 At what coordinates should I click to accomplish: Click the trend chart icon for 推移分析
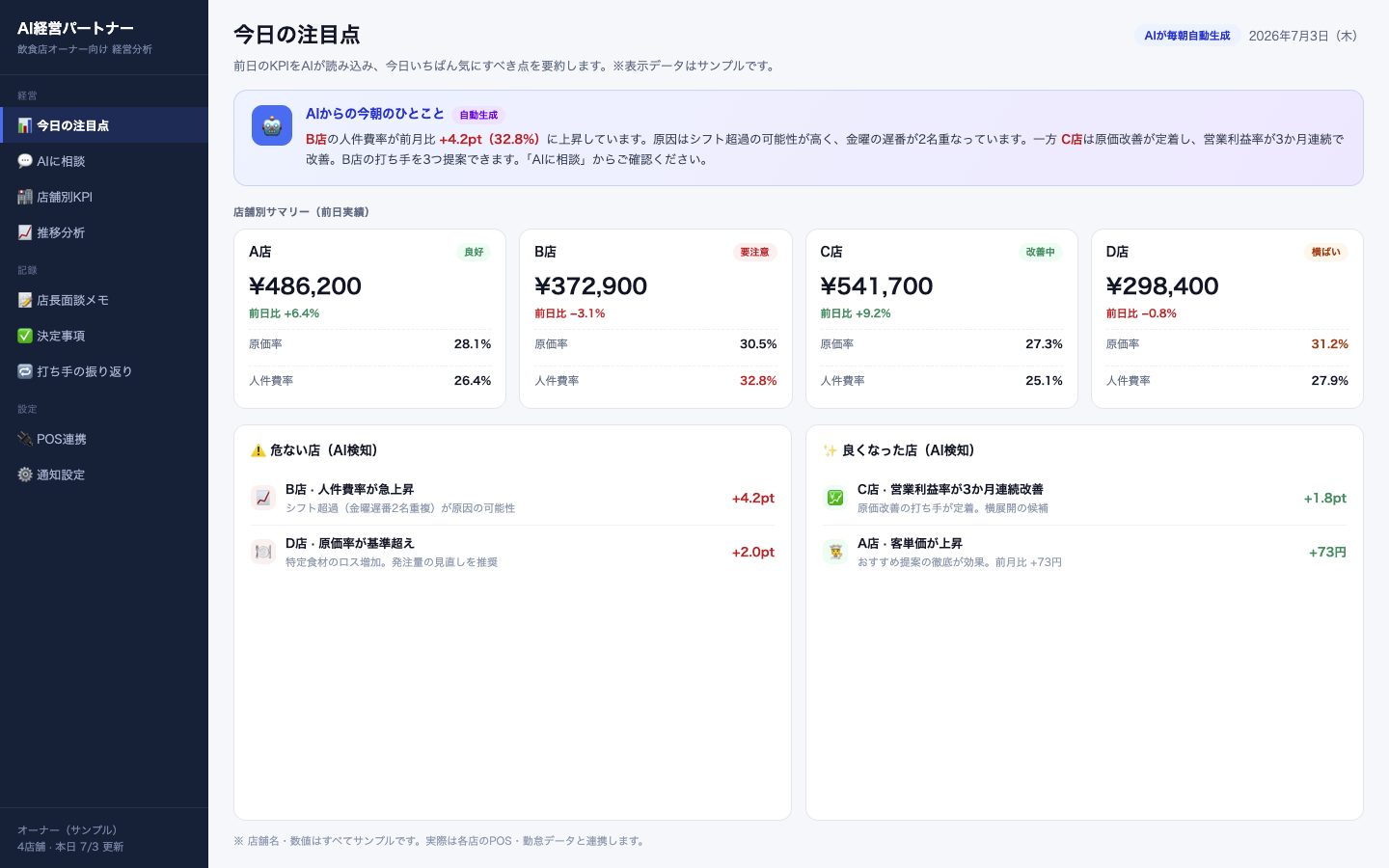pos(25,232)
